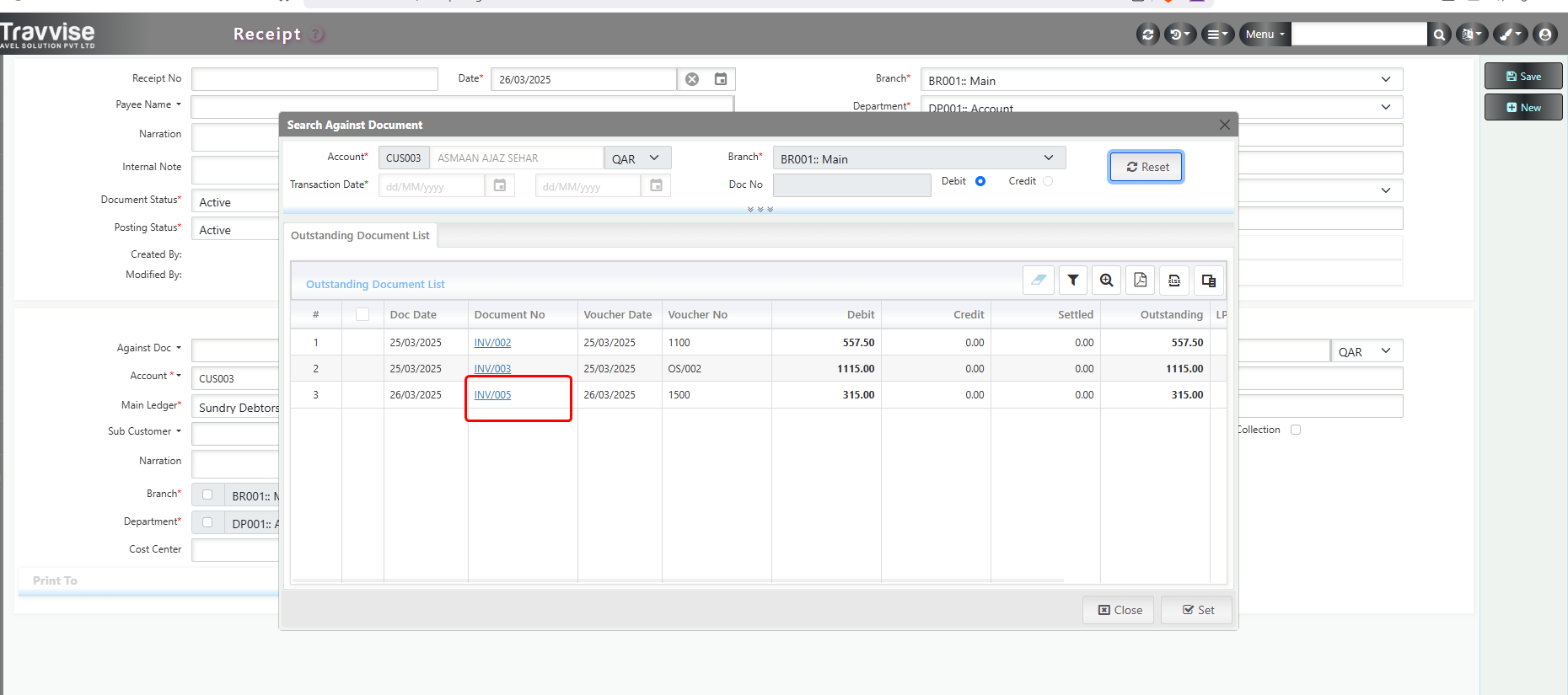Export list to PDF icon

(x=1141, y=281)
